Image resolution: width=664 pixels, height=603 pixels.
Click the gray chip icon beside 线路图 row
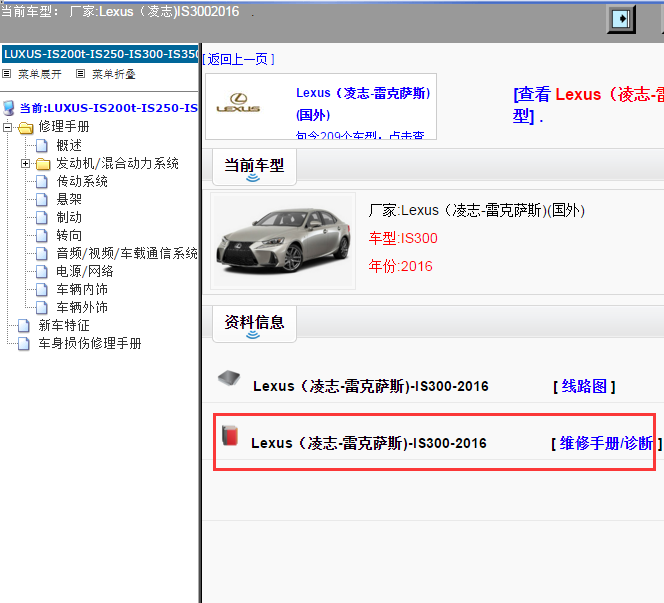coord(229,378)
